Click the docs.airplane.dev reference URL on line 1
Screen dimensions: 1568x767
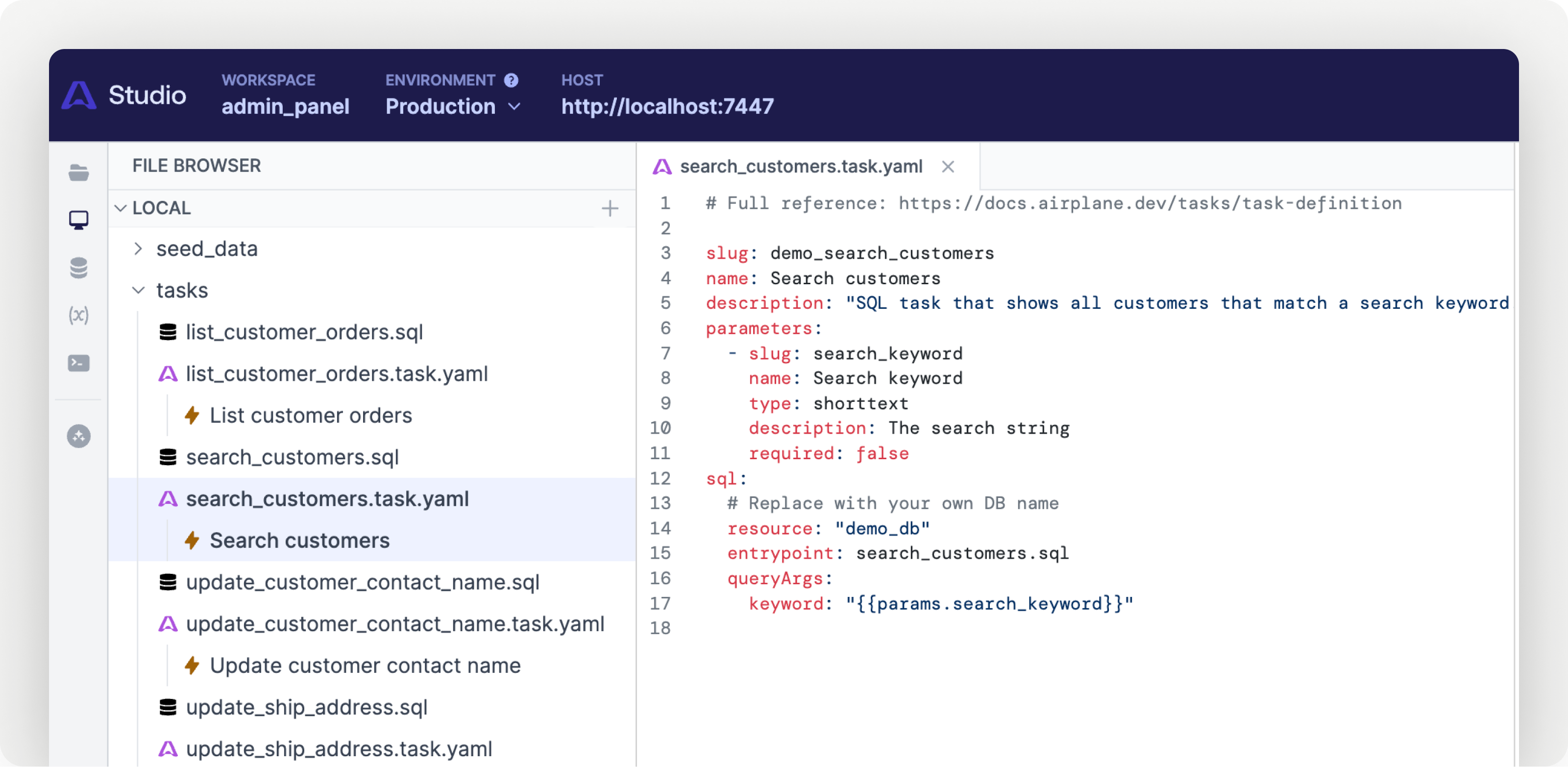1150,203
